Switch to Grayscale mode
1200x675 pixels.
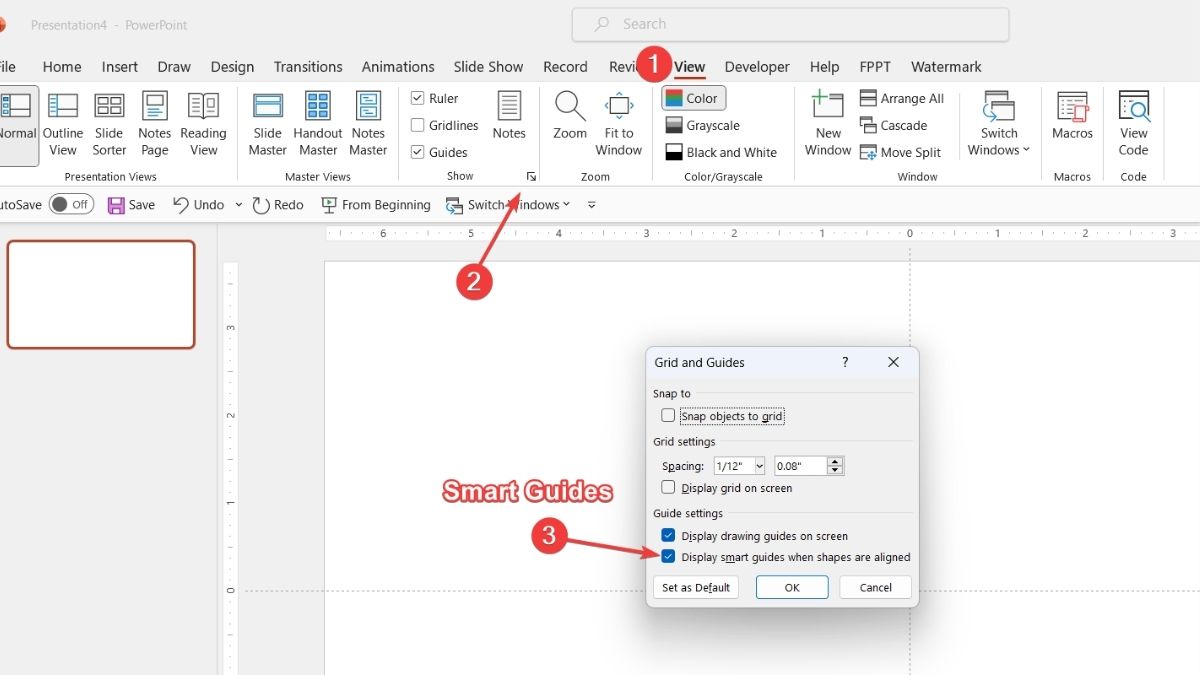point(703,125)
